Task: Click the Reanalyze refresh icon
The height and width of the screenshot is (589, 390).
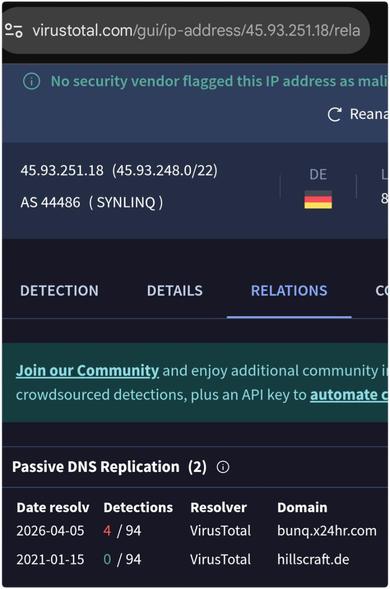Action: click(x=334, y=114)
